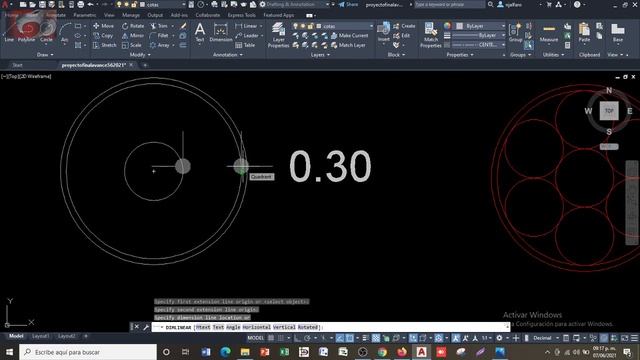Toggle snap mode in status bar
The width and height of the screenshot is (640, 360).
coord(281,338)
